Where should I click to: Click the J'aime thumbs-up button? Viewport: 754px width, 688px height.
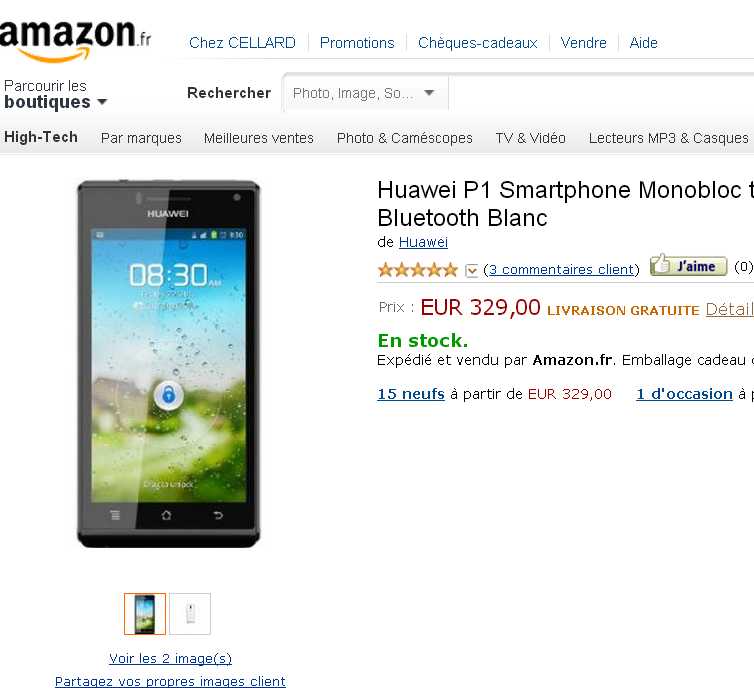(688, 265)
